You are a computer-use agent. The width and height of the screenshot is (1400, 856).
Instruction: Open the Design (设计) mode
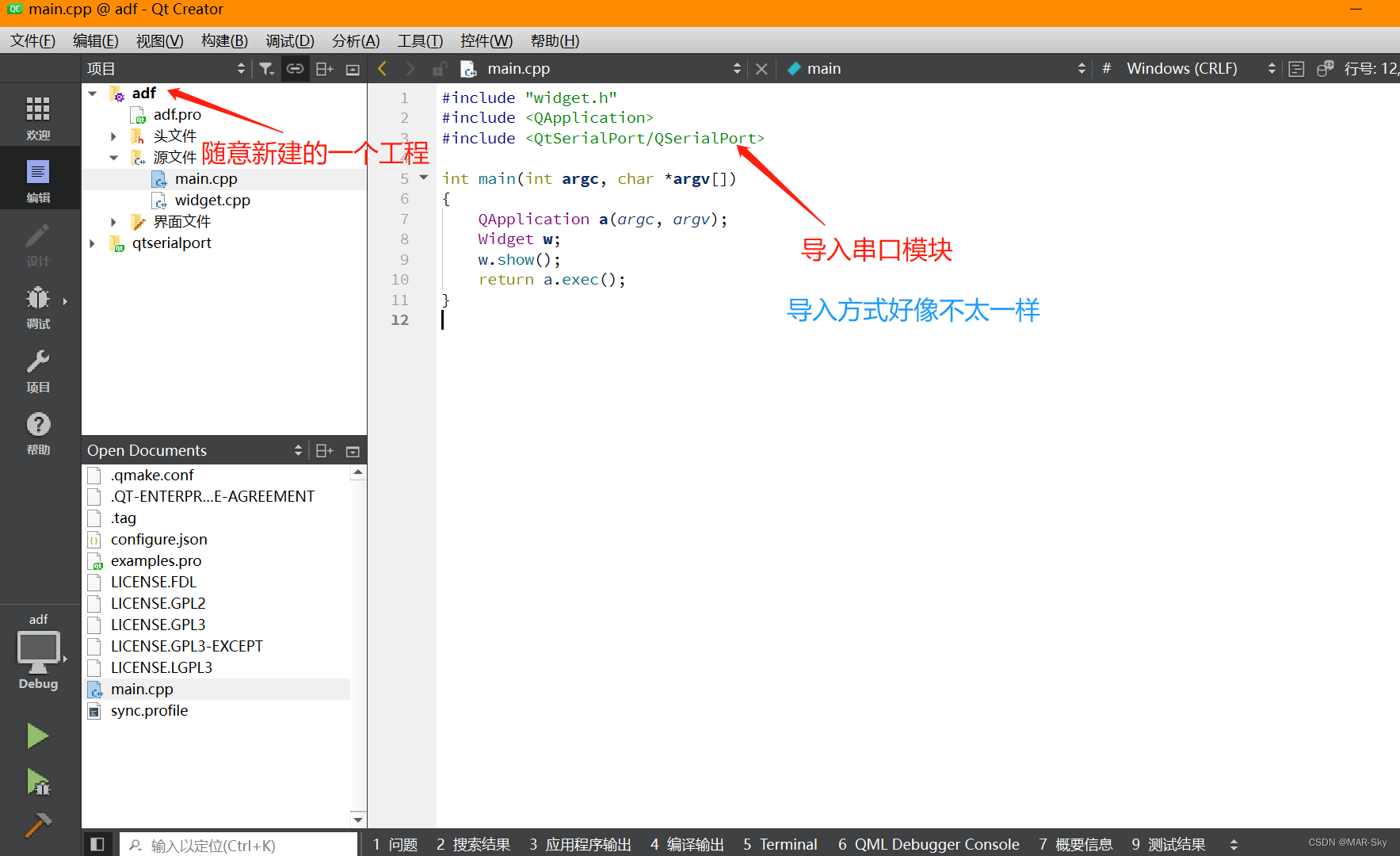(x=38, y=244)
